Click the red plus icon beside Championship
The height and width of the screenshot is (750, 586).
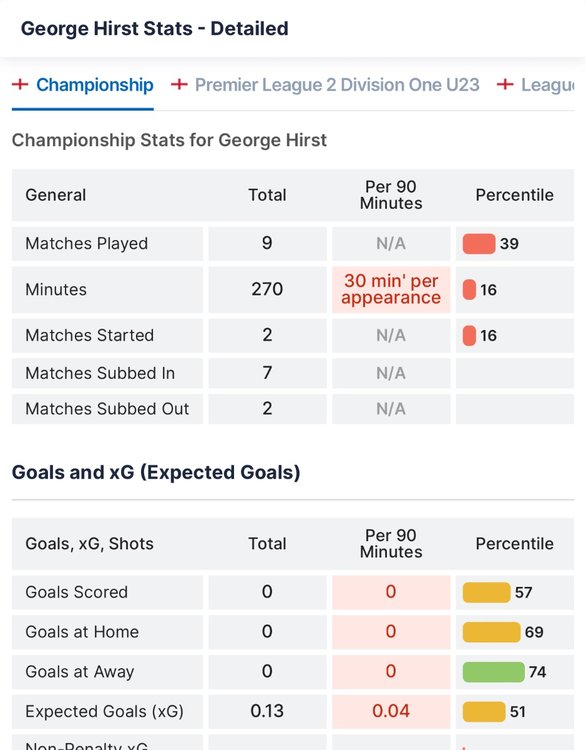click(20, 85)
